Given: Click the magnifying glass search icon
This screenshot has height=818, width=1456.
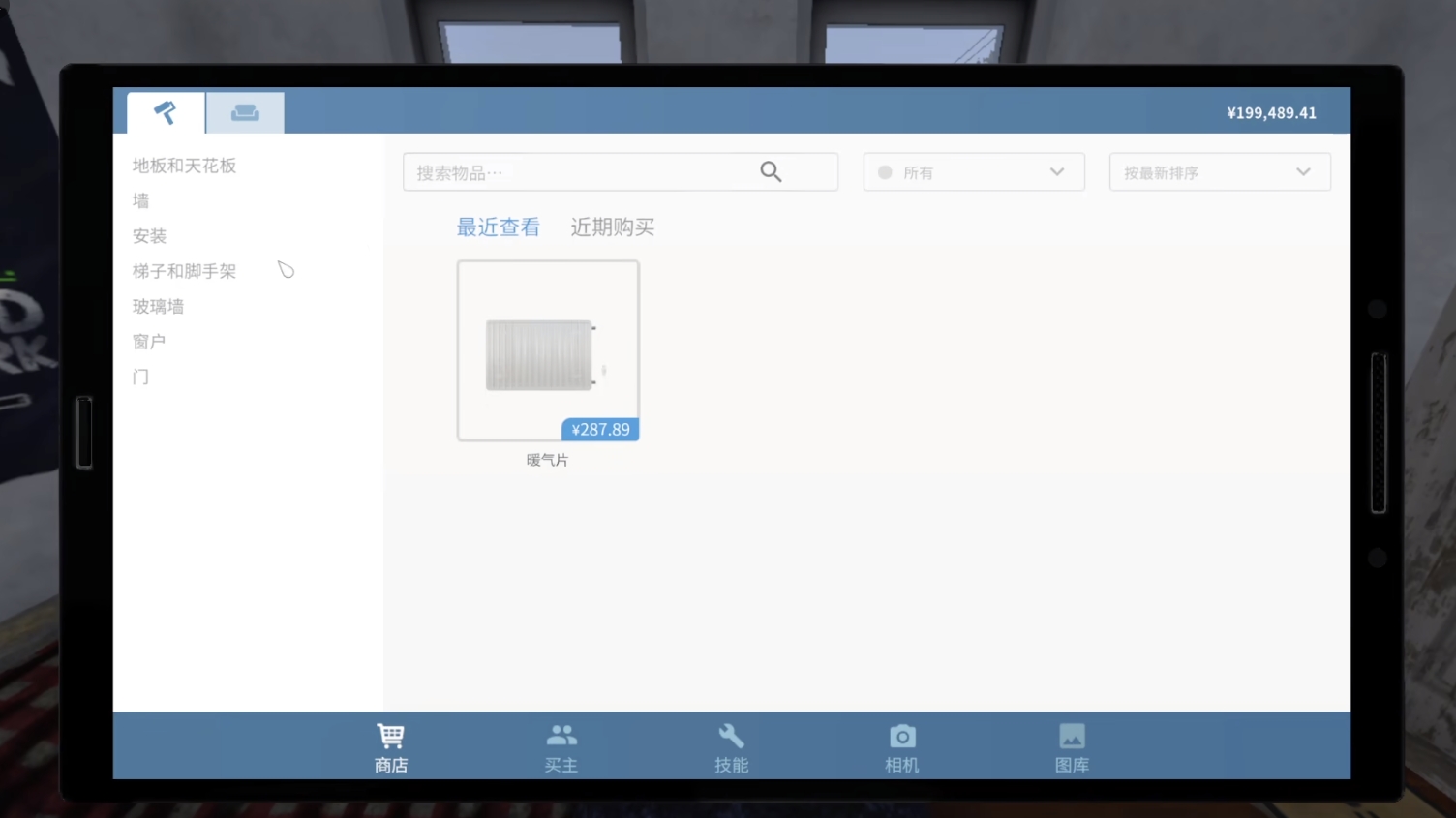Looking at the screenshot, I should tap(771, 172).
